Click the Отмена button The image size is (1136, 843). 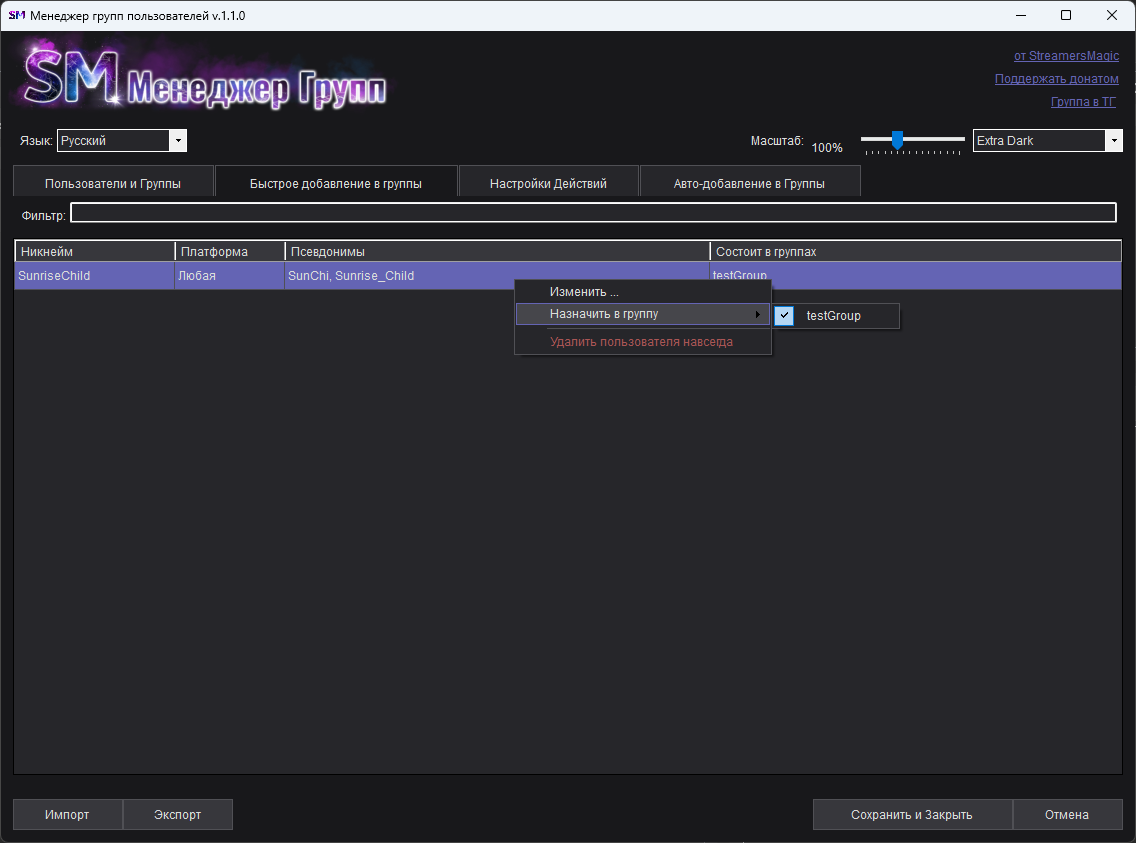1066,814
